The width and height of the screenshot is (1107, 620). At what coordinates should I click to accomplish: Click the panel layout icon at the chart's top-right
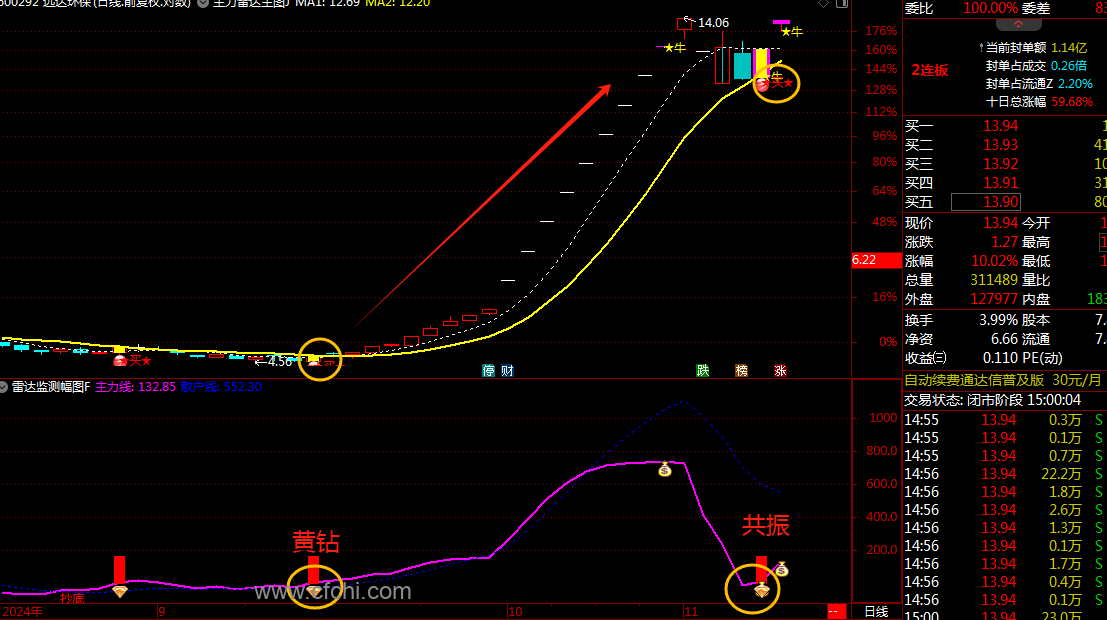842,4
